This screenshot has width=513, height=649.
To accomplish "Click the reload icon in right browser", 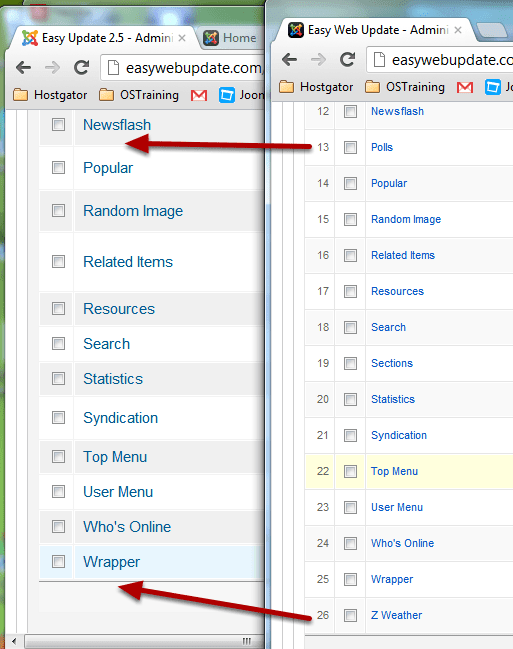I will 347,60.
